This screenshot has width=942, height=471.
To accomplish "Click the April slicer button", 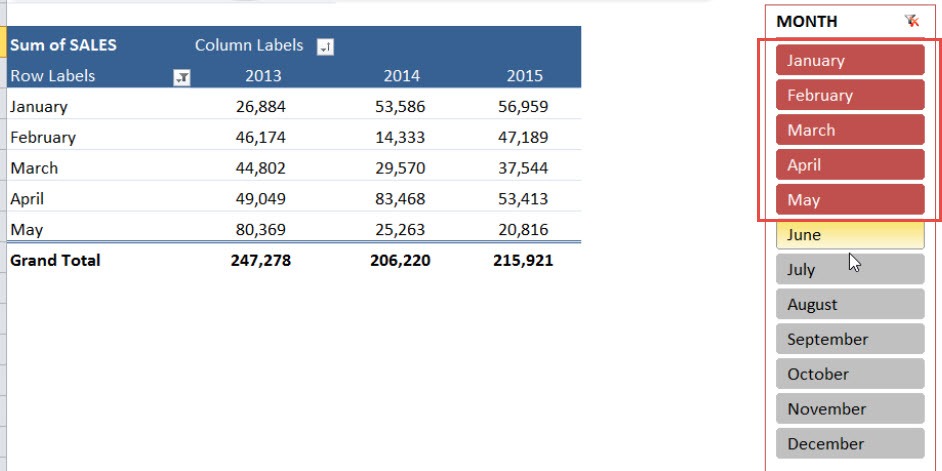I will (x=849, y=165).
